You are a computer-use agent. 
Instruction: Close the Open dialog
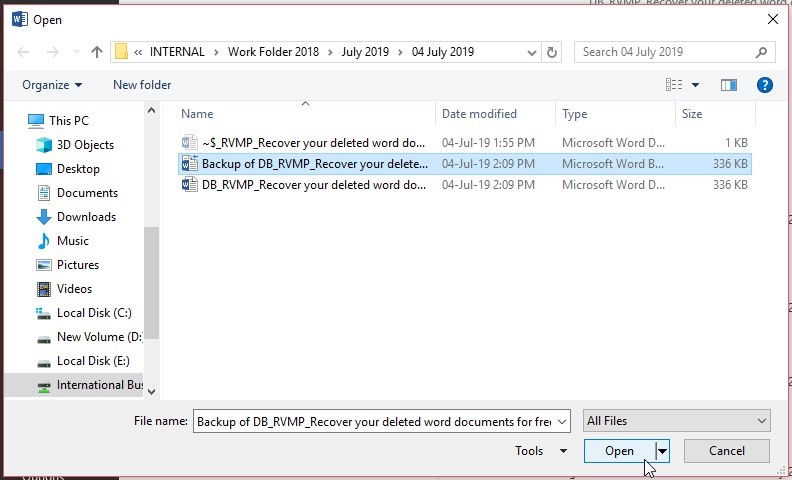[x=772, y=19]
